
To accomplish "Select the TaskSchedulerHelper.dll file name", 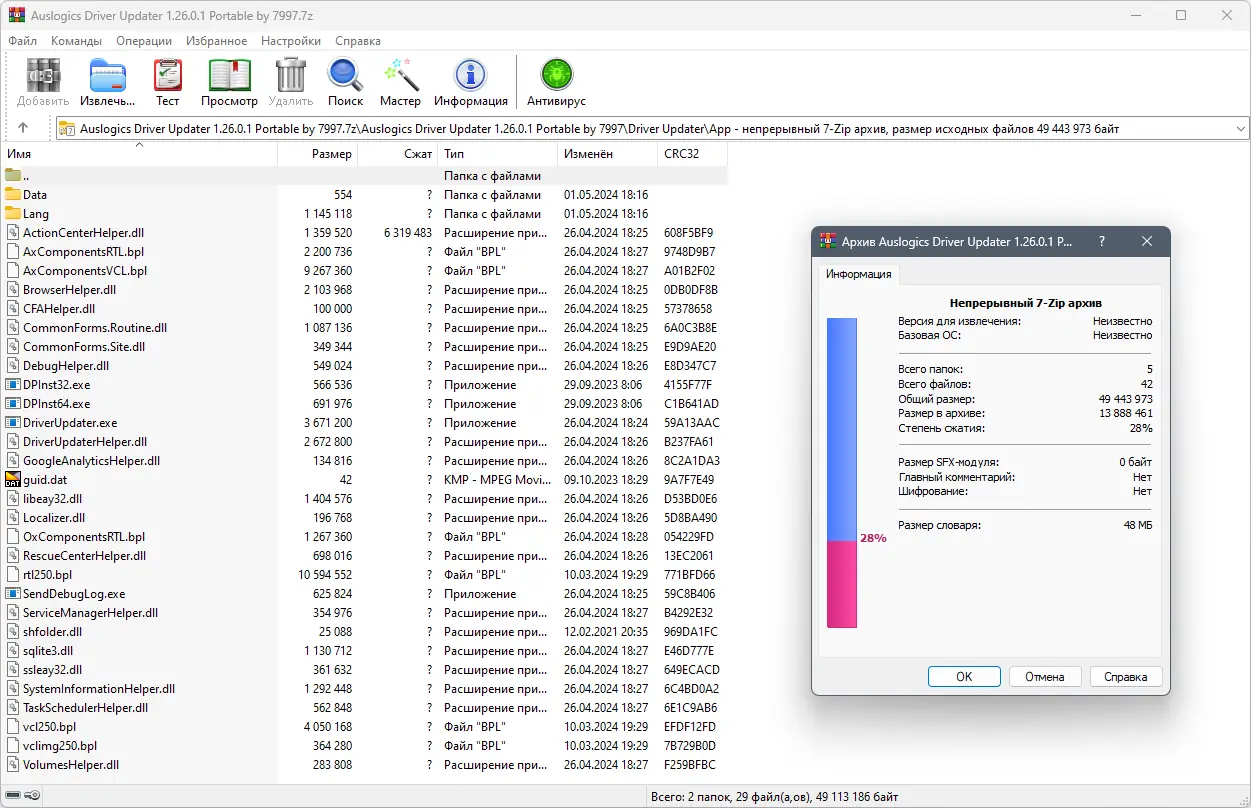I will tap(86, 708).
